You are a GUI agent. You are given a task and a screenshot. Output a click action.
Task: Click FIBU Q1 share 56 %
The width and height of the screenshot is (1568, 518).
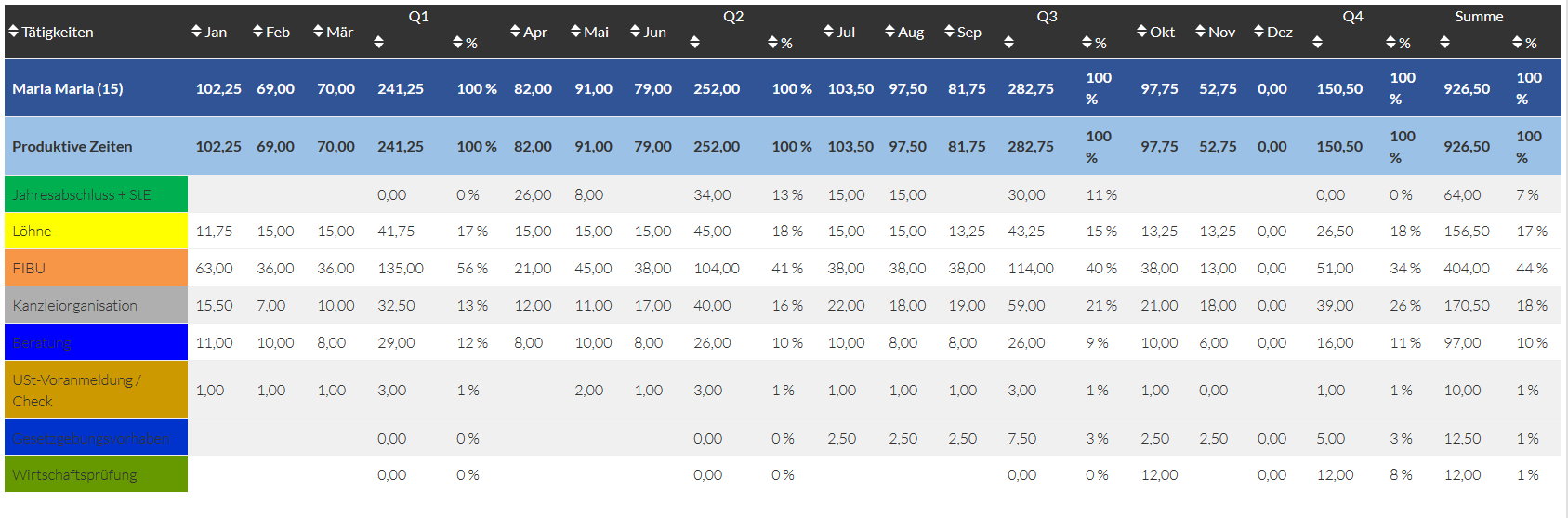click(x=472, y=268)
